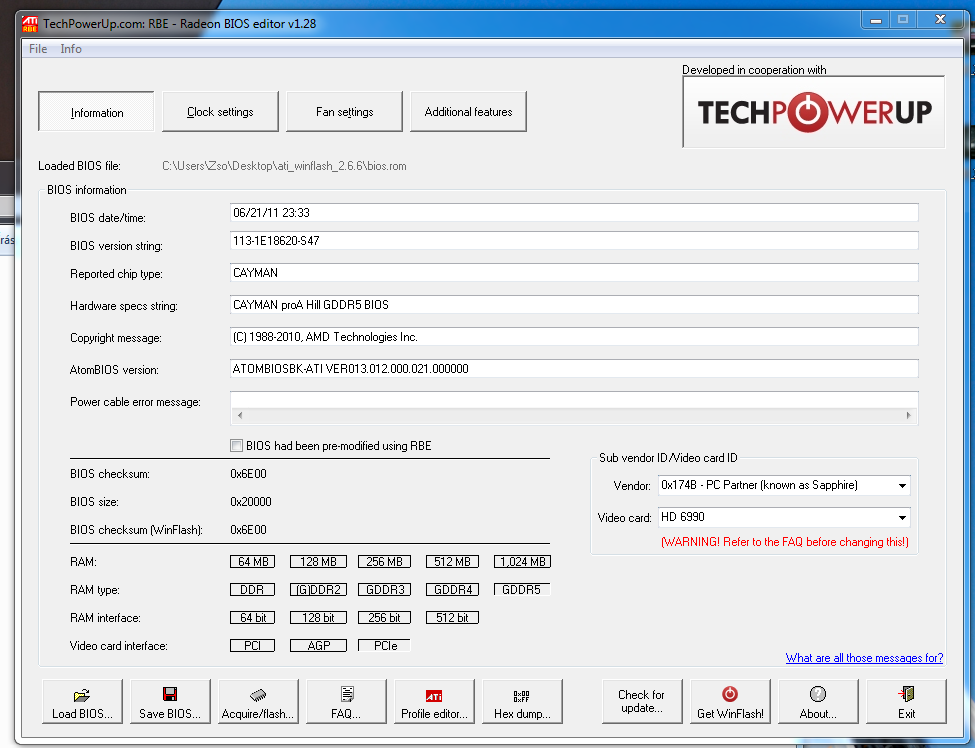Screen dimensions: 975x748
Task: Click the Hardware specs string field
Action: pyautogui.click(x=574, y=305)
